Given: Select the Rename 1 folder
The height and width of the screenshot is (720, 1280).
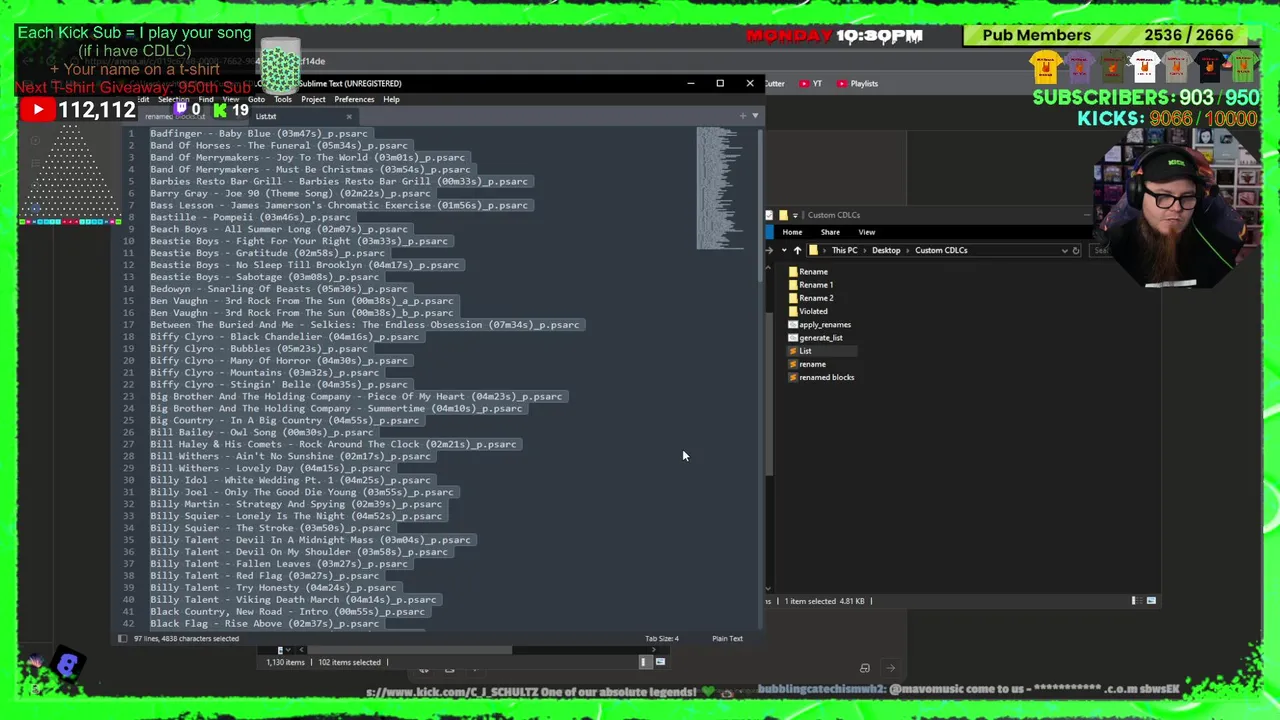Looking at the screenshot, I should coord(810,285).
